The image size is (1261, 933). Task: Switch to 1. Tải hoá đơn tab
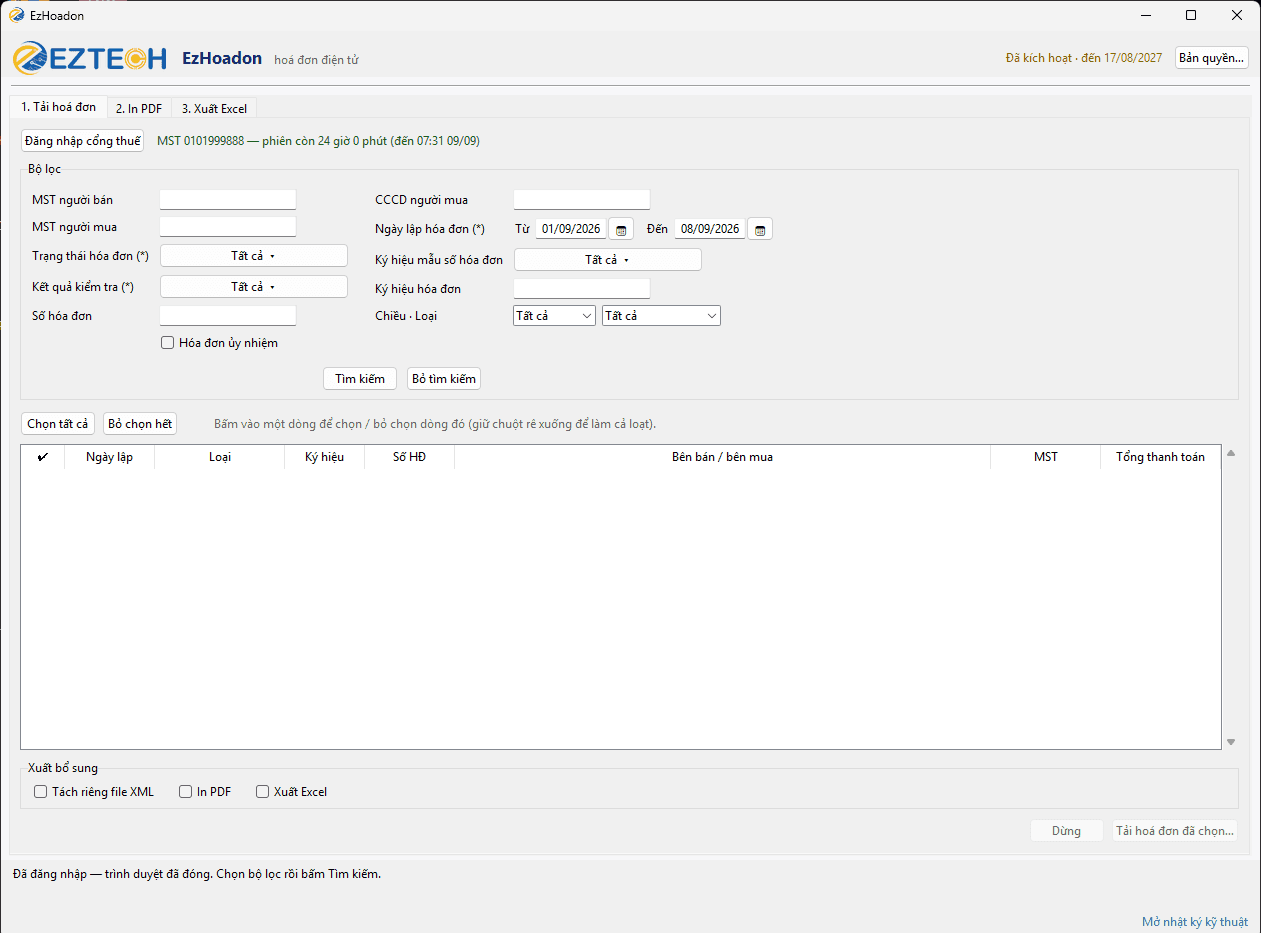(x=58, y=107)
